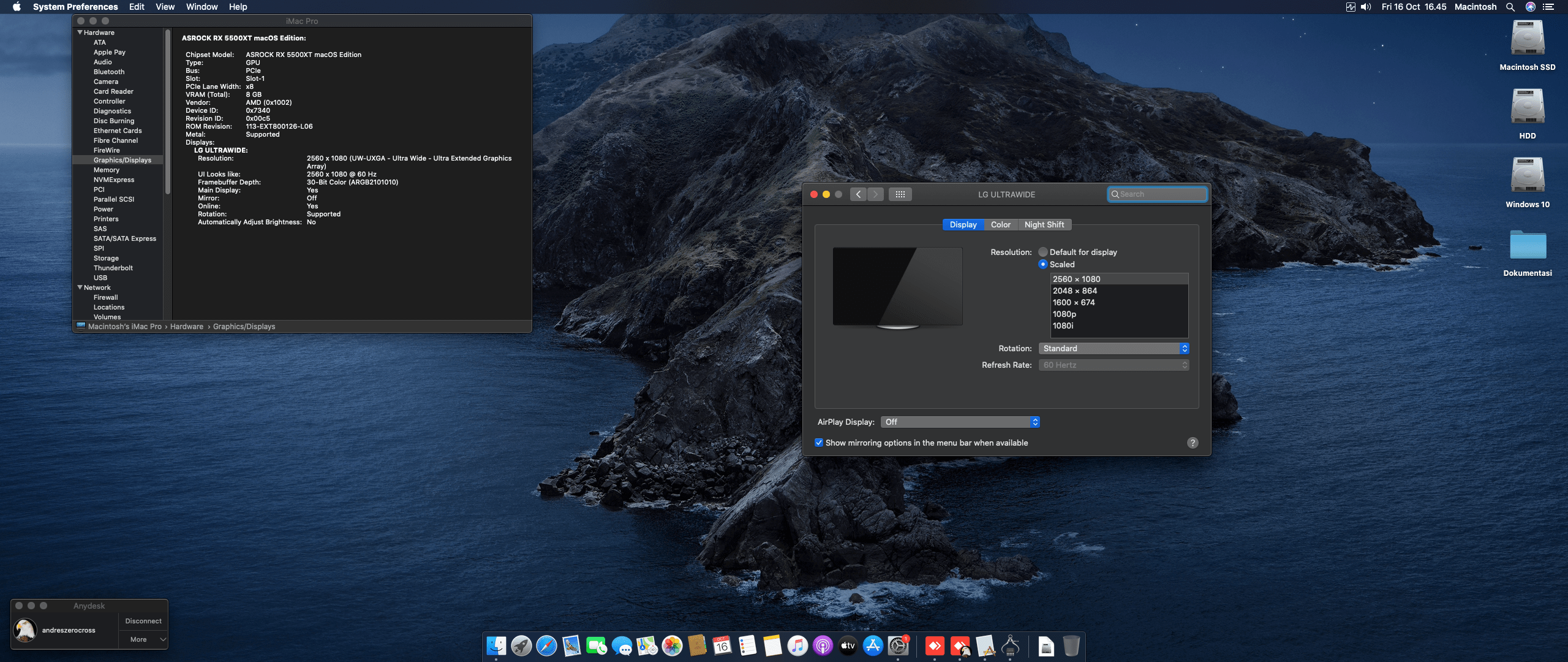
Task: Select Scaled resolution radio button
Action: click(x=1043, y=264)
